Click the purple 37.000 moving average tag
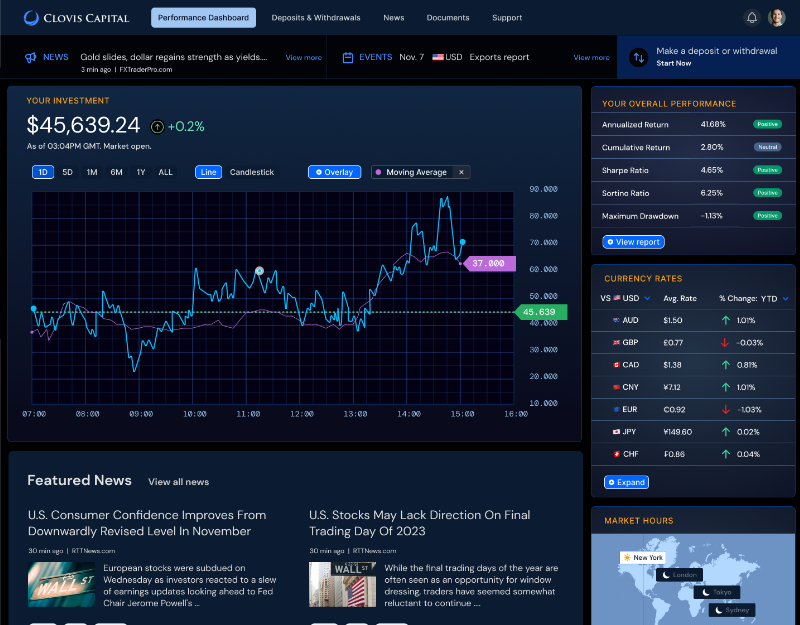 tap(488, 264)
